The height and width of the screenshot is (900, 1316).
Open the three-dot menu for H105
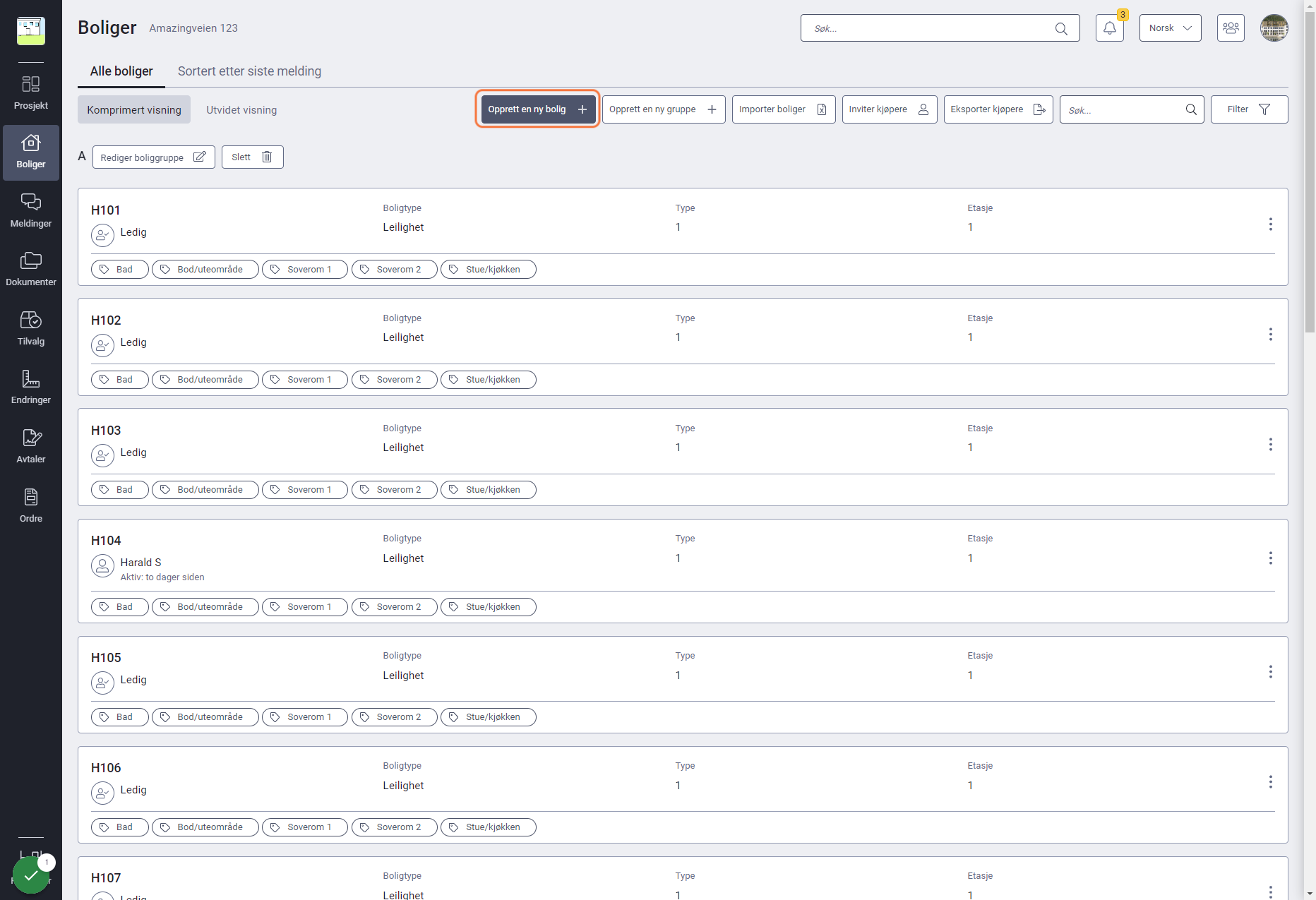pyautogui.click(x=1271, y=672)
